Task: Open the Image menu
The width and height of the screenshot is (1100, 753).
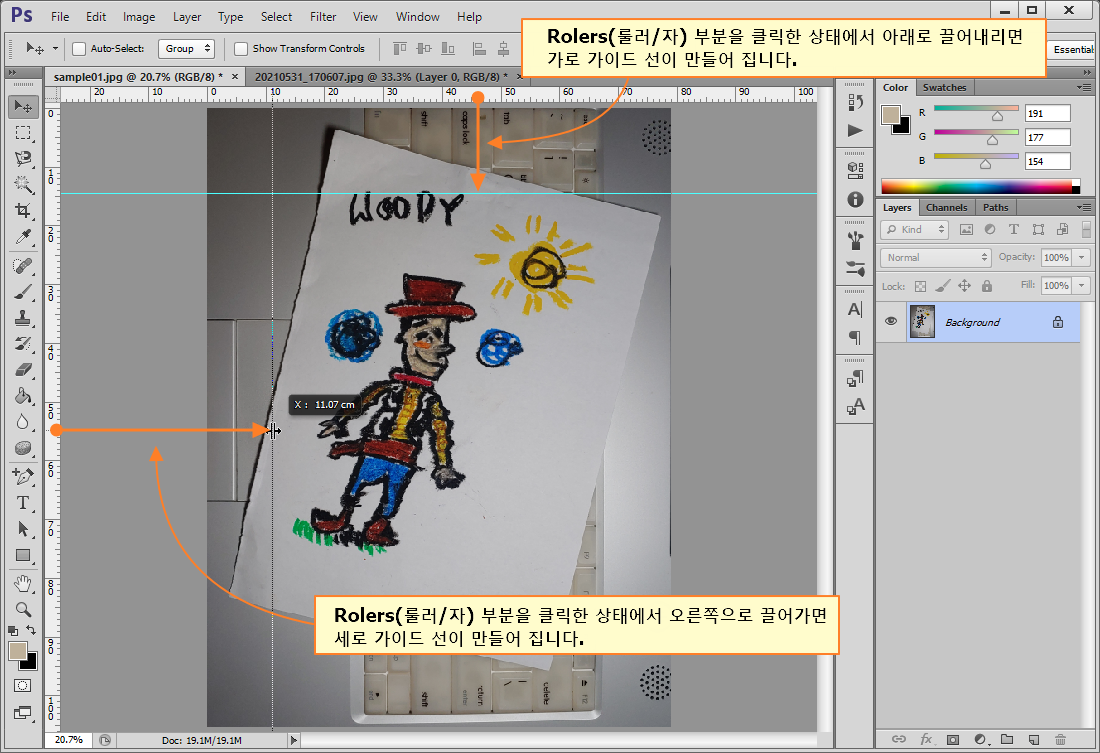Action: (x=139, y=17)
